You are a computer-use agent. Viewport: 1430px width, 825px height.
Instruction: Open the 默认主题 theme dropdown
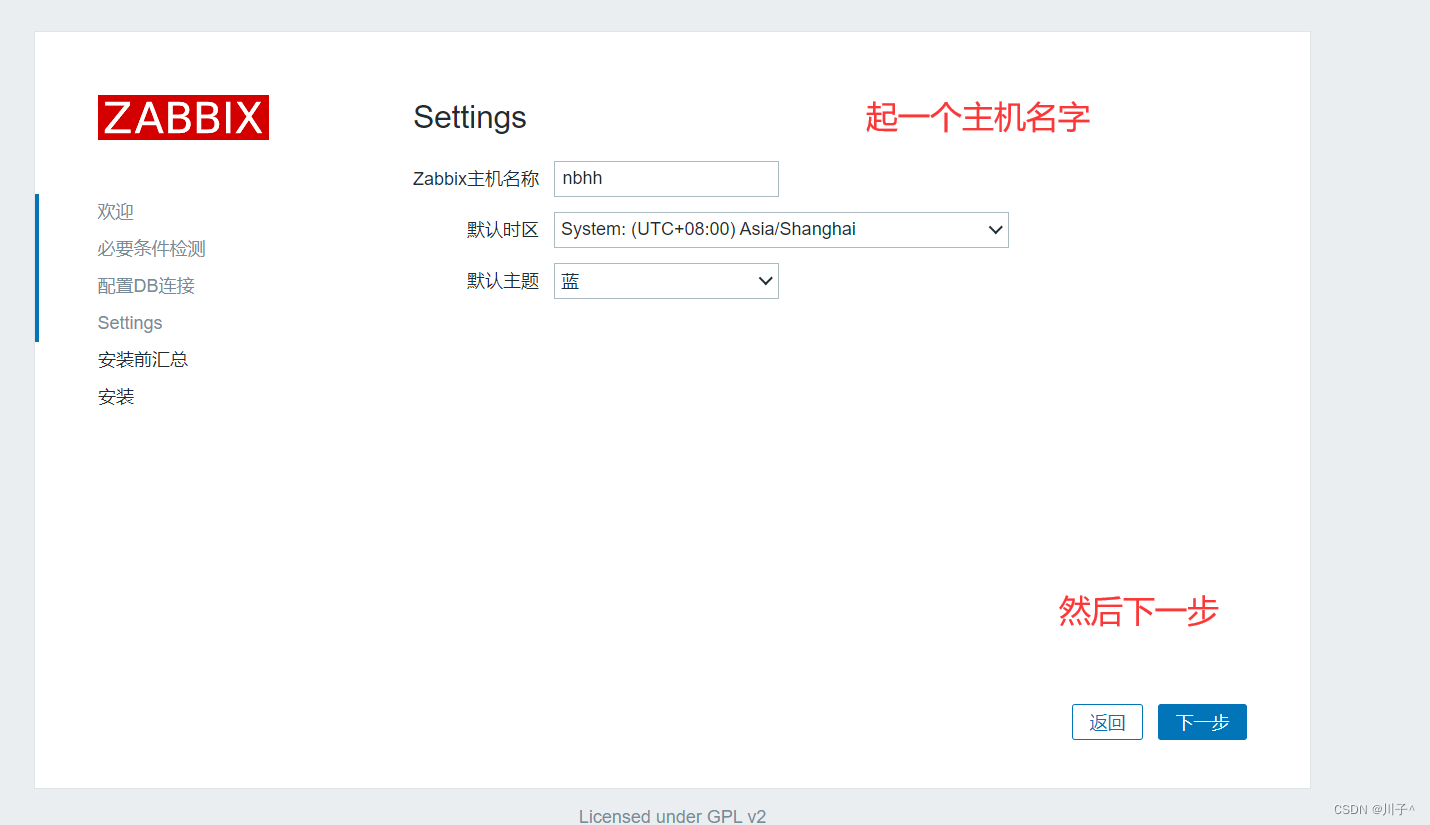pyautogui.click(x=665, y=281)
